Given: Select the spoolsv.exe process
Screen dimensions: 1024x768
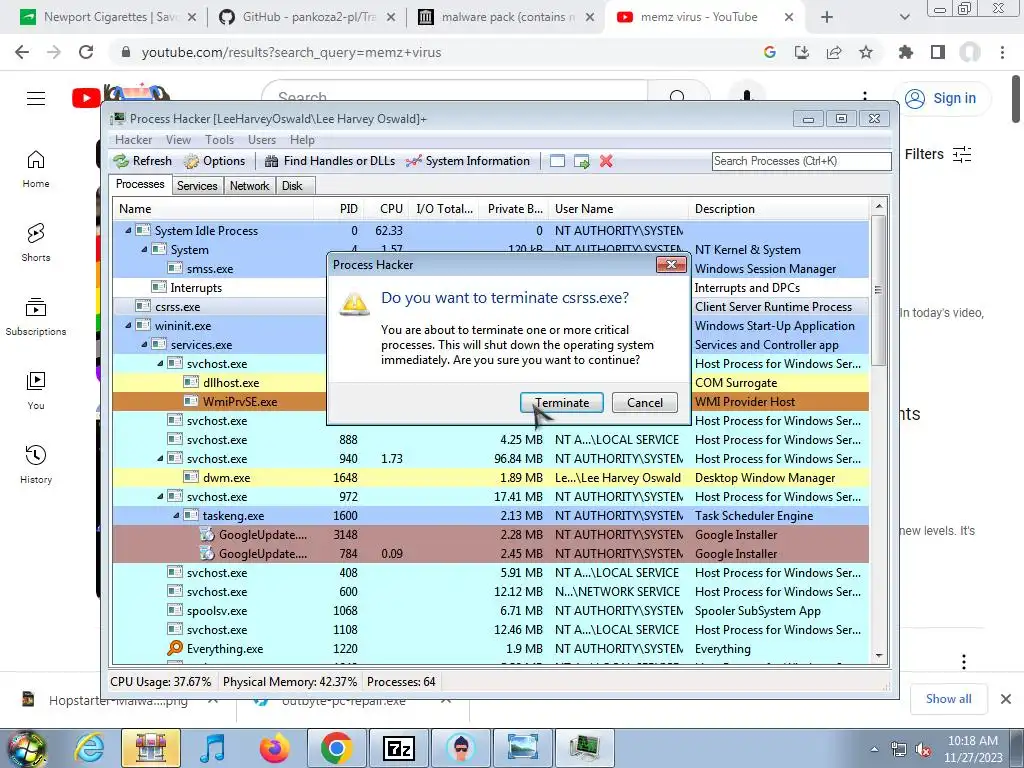Looking at the screenshot, I should [x=490, y=611].
